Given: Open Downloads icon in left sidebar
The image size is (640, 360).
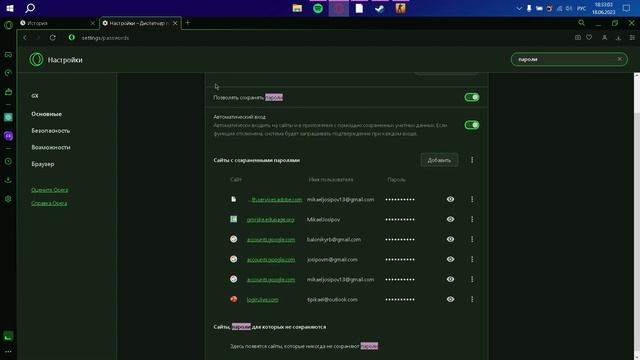Looking at the screenshot, I should click(8, 180).
